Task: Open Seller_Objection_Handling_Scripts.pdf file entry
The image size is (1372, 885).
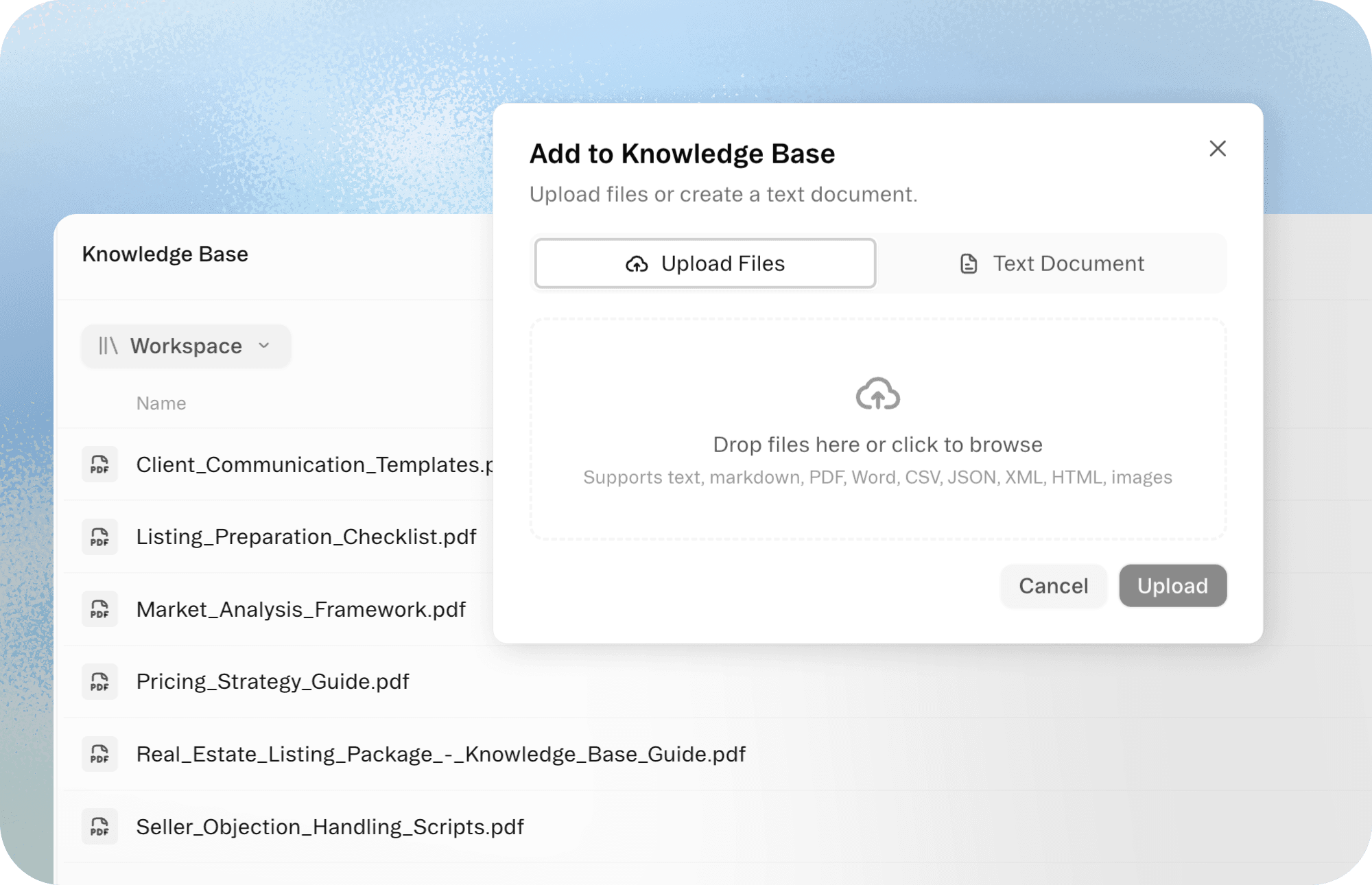Action: click(329, 827)
